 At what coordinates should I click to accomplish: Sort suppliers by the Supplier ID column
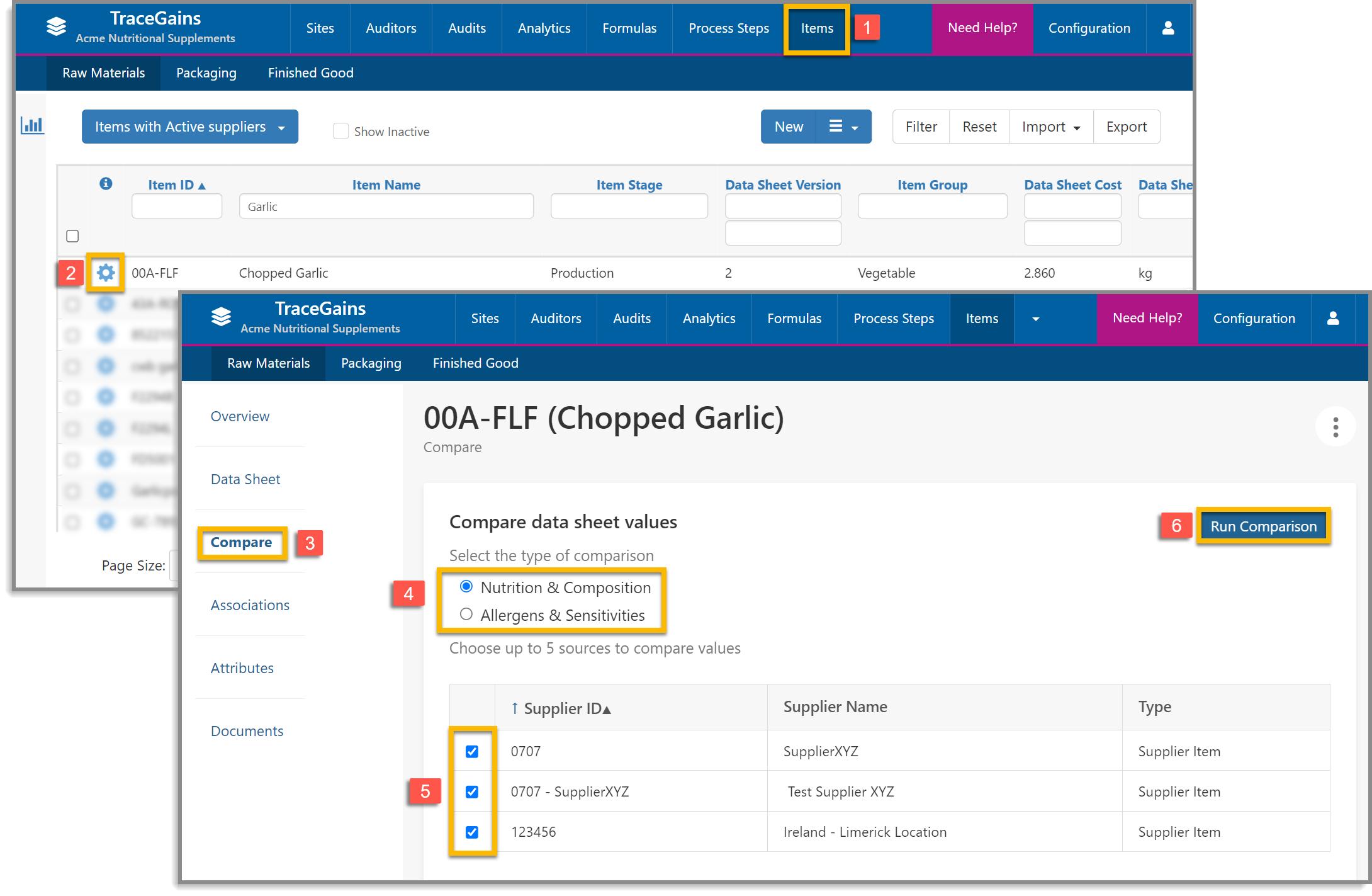[561, 708]
